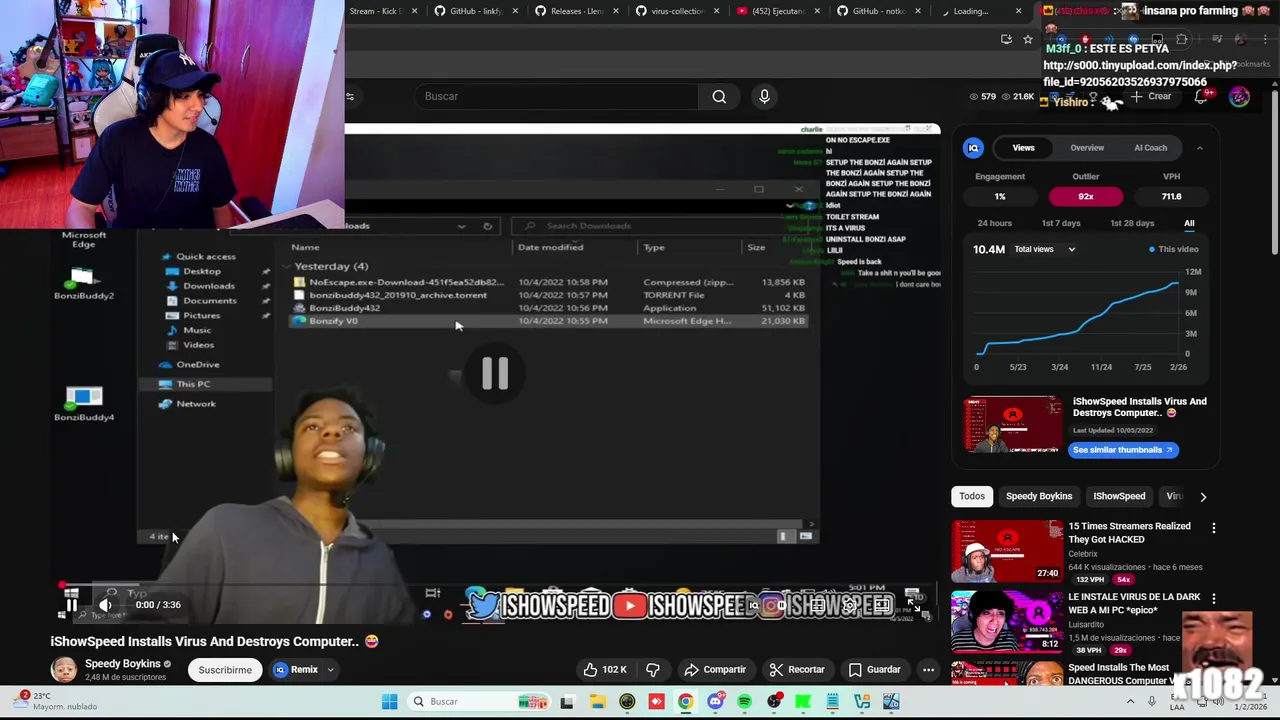This screenshot has height=720, width=1280.
Task: Open the weather widget showing 23°C
Action: [55, 701]
